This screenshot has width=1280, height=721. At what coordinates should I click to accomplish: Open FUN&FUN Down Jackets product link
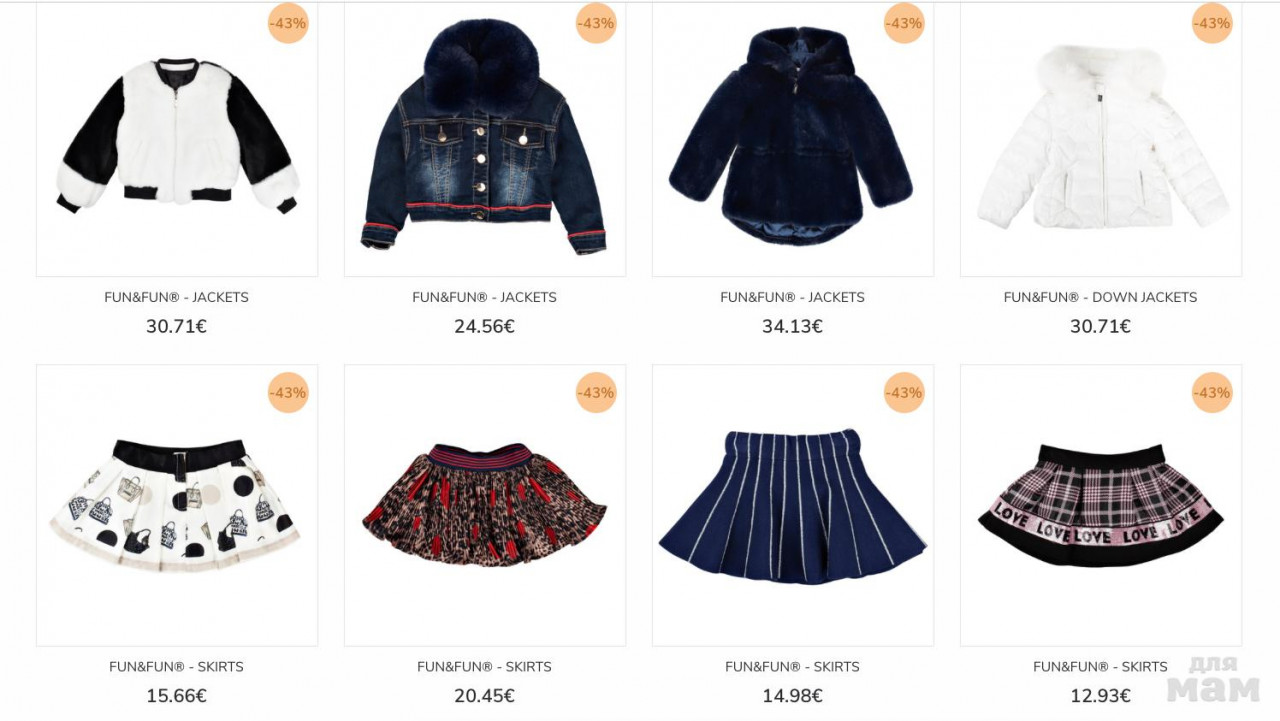(x=1100, y=297)
